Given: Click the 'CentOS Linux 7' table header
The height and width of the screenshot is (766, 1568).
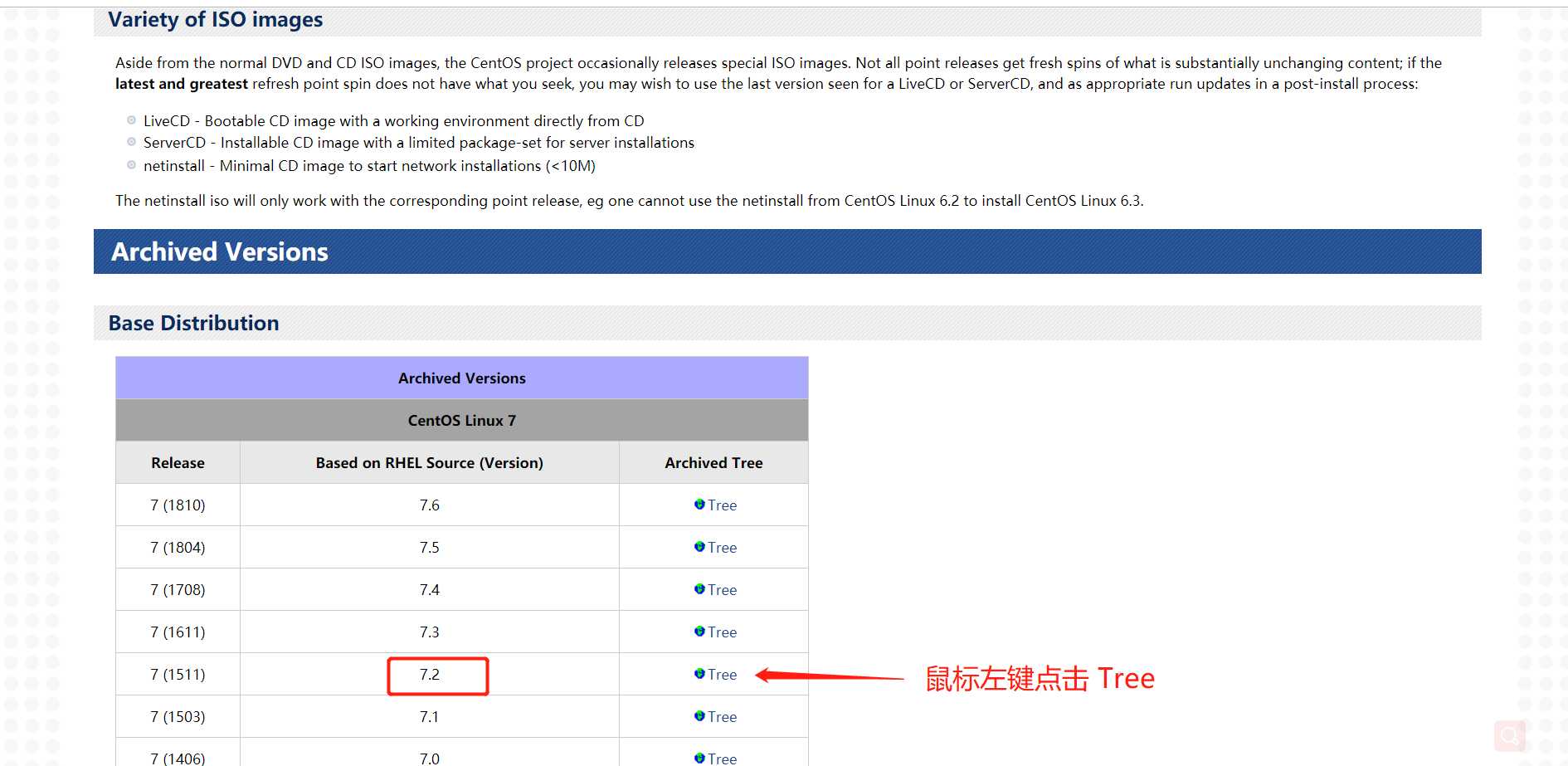Looking at the screenshot, I should [462, 420].
